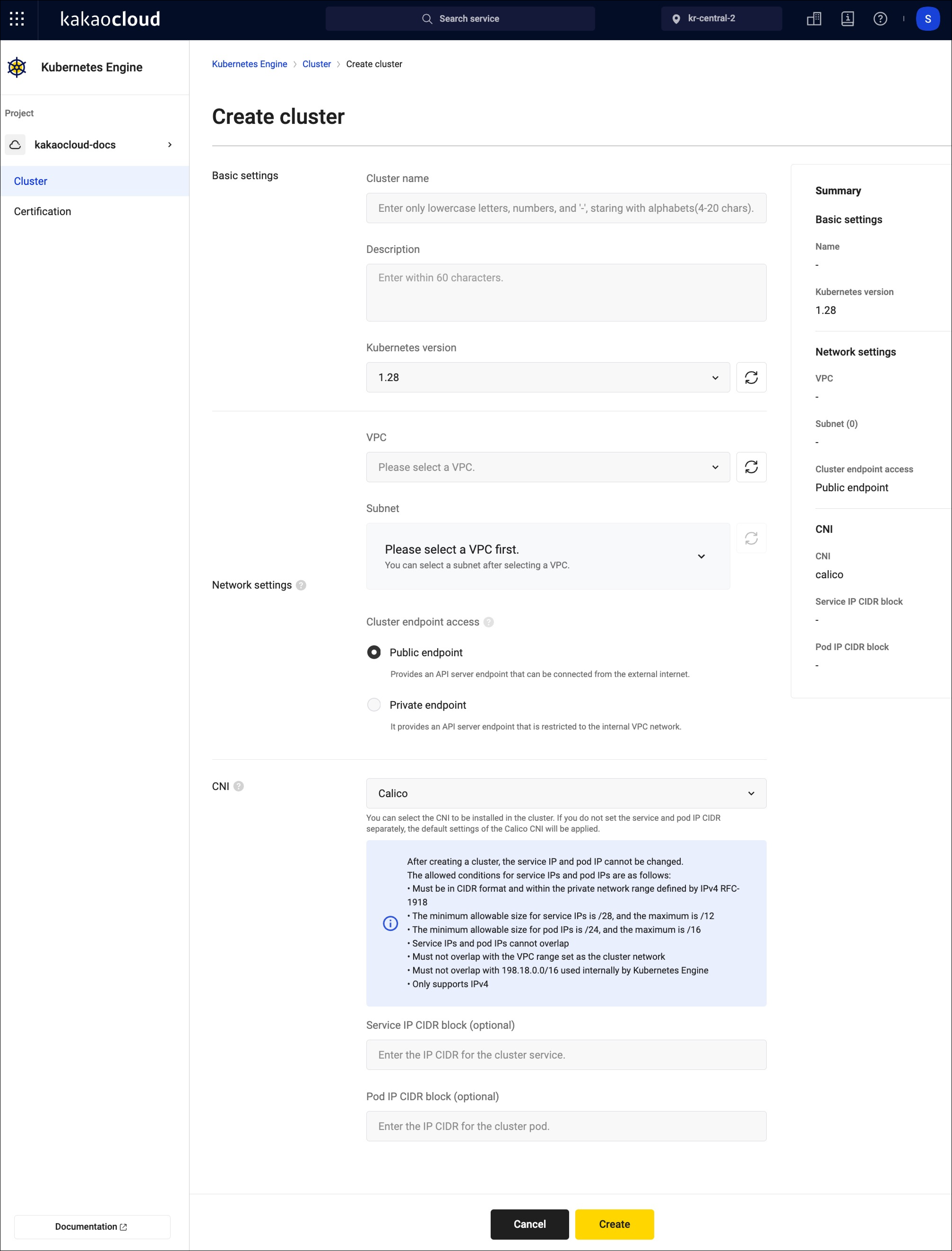Open the help question mark icon in header
The image size is (952, 1251).
pos(880,19)
